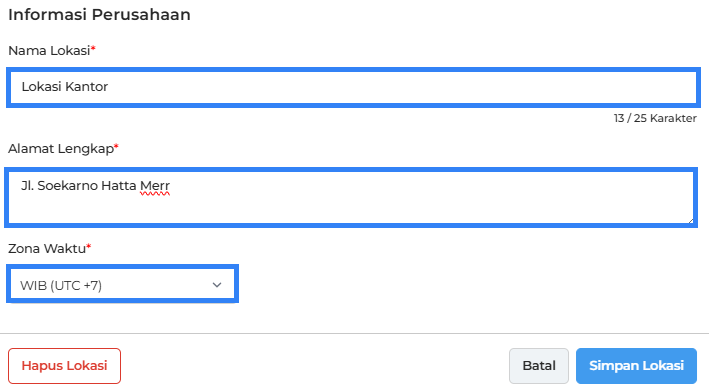Click the textarea resize grip corner

coord(690,220)
